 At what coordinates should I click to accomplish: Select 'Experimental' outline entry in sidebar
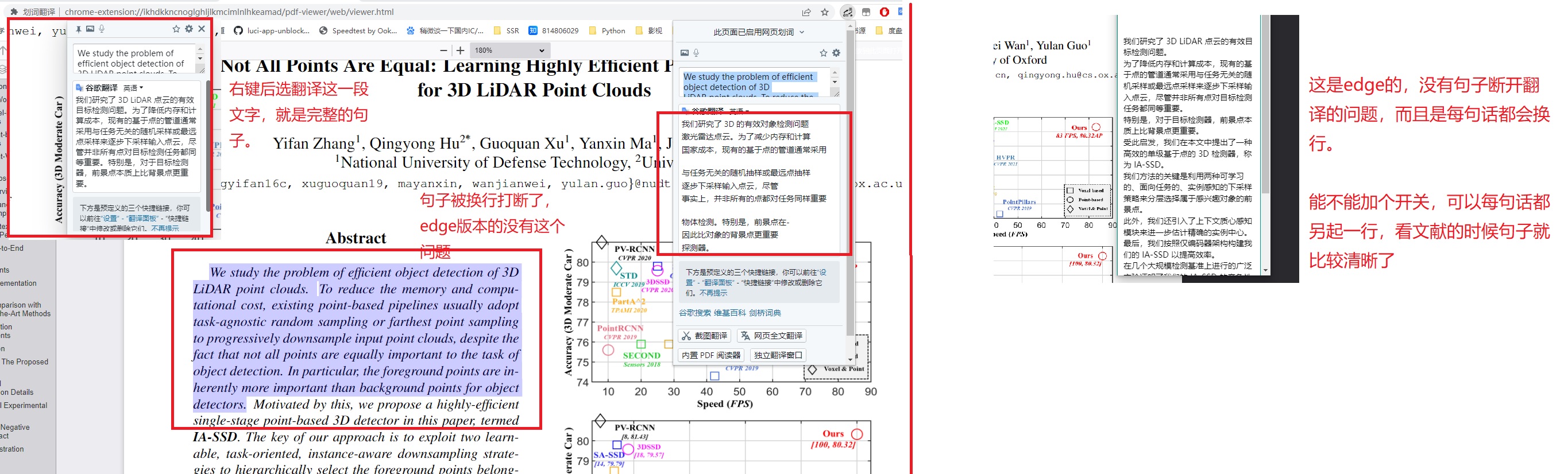pyautogui.click(x=24, y=406)
